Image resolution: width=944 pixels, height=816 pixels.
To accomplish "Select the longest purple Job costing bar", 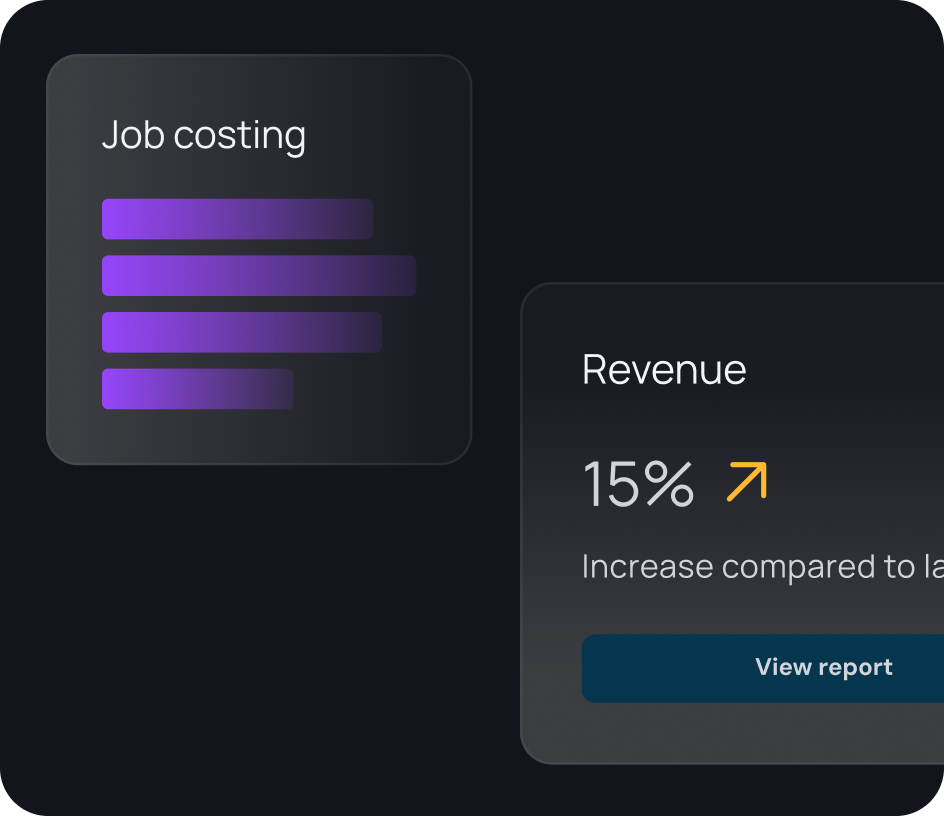I will tap(258, 275).
